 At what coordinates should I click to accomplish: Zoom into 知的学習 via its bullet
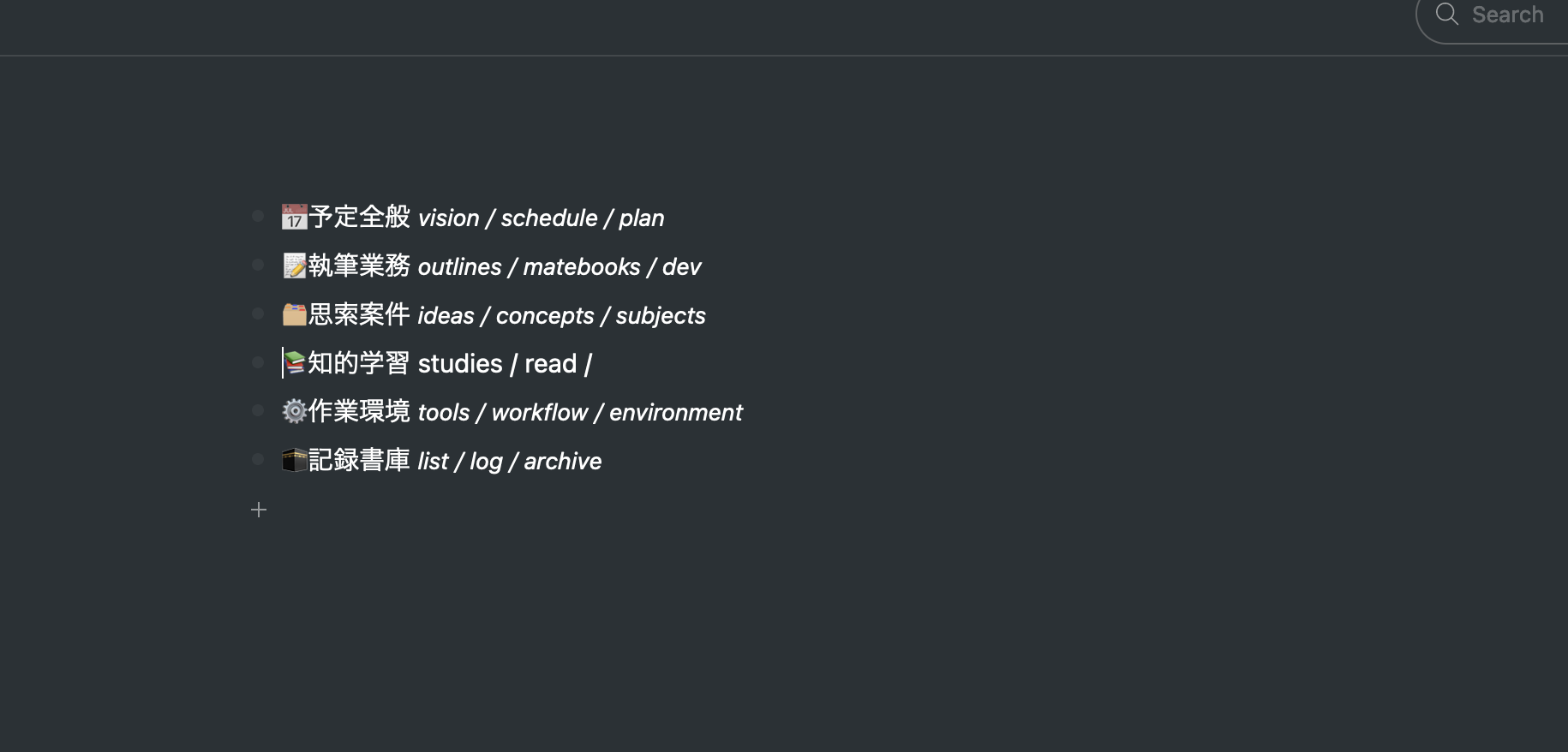click(258, 362)
